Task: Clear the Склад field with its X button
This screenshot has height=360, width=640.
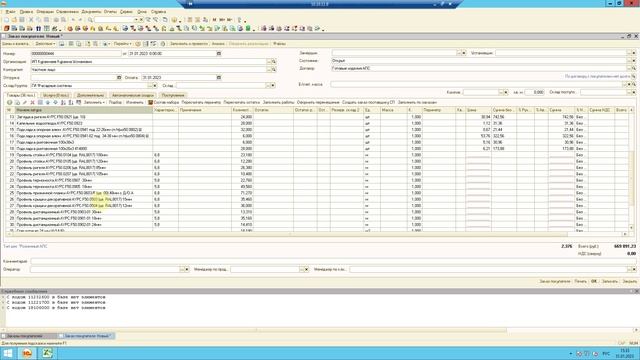Action: 273,86
